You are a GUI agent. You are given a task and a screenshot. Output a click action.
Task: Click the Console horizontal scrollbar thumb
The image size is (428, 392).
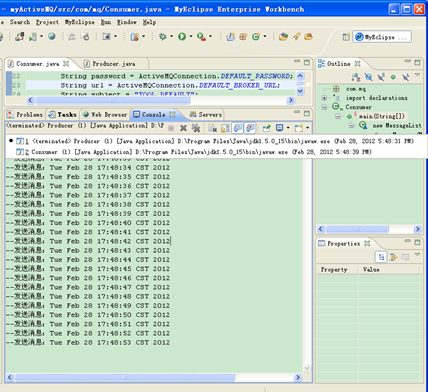coord(125,377)
